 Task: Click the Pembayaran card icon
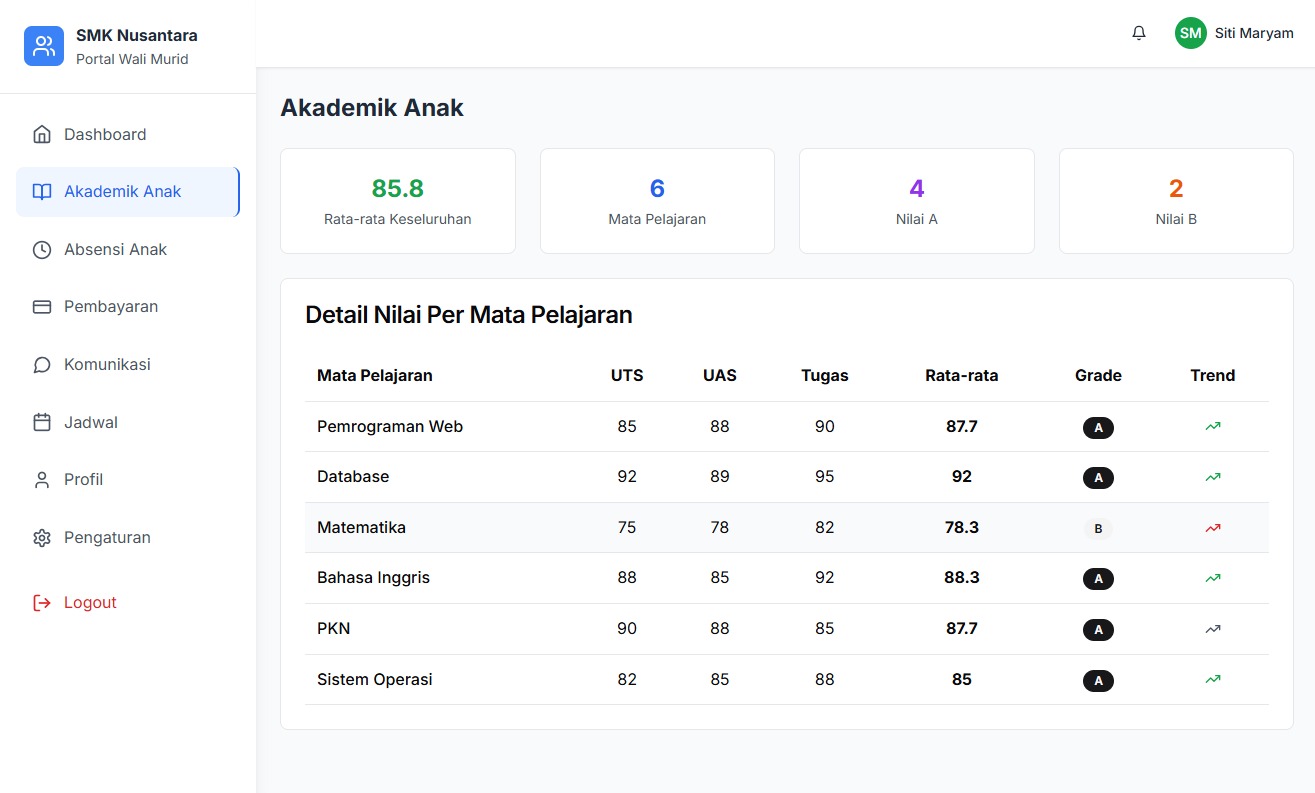point(42,307)
